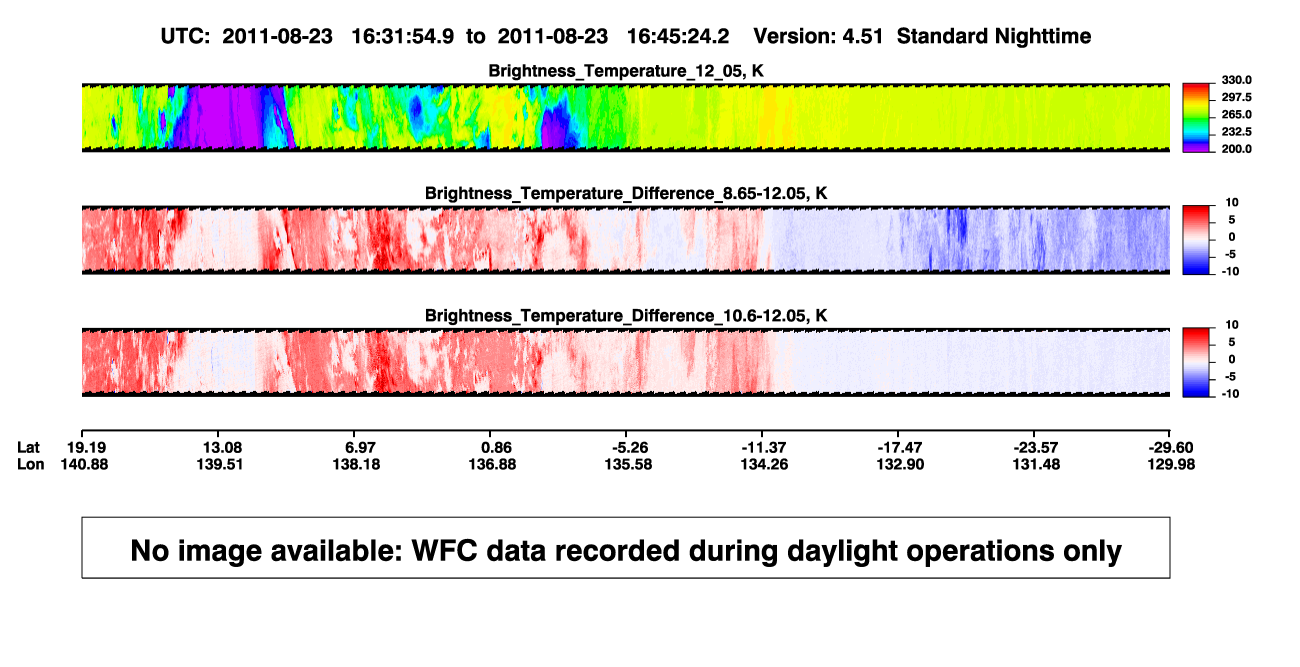This screenshot has height=667, width=1300.
Task: Click the Lon axis label
Action: 30,464
